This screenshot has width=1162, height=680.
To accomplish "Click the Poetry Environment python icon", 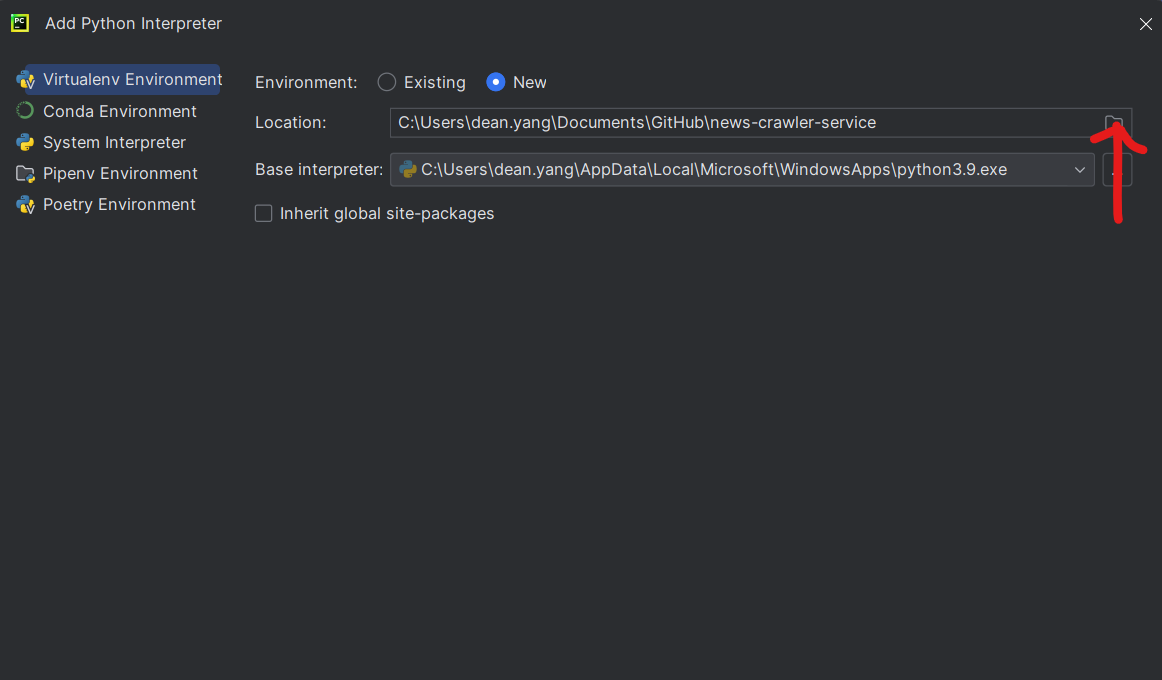I will [x=25, y=205].
